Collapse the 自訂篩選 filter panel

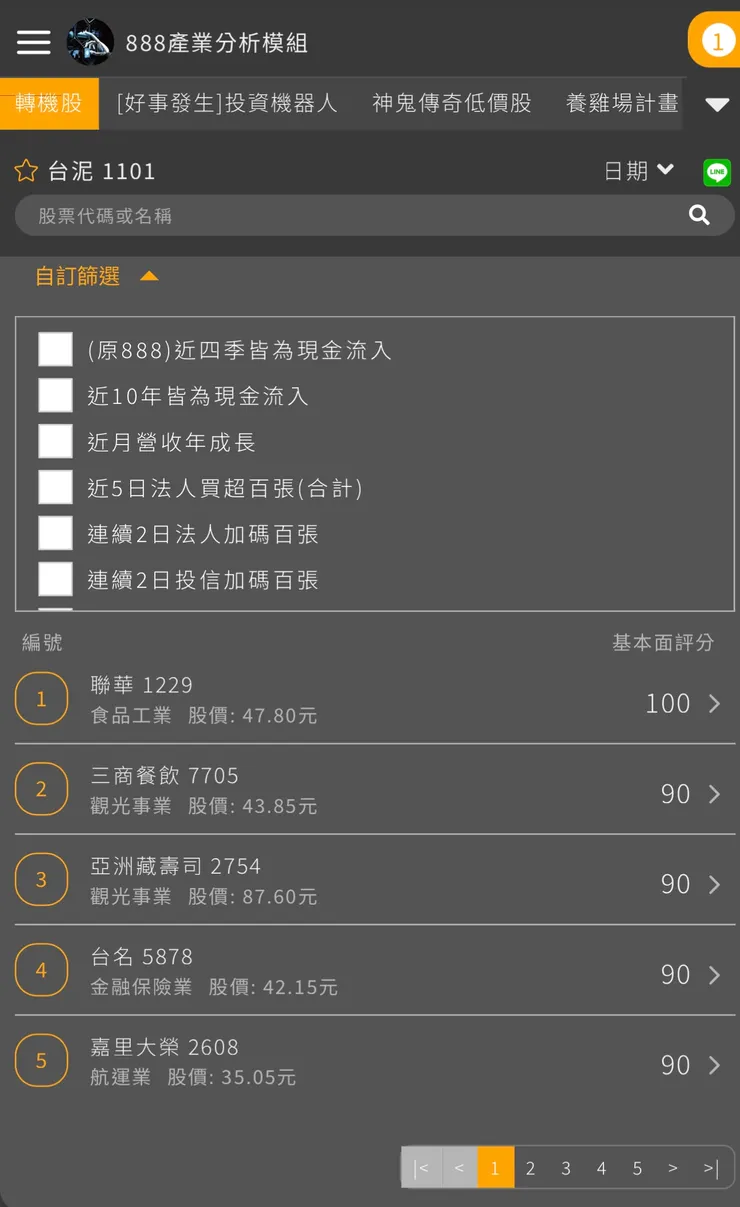148,276
